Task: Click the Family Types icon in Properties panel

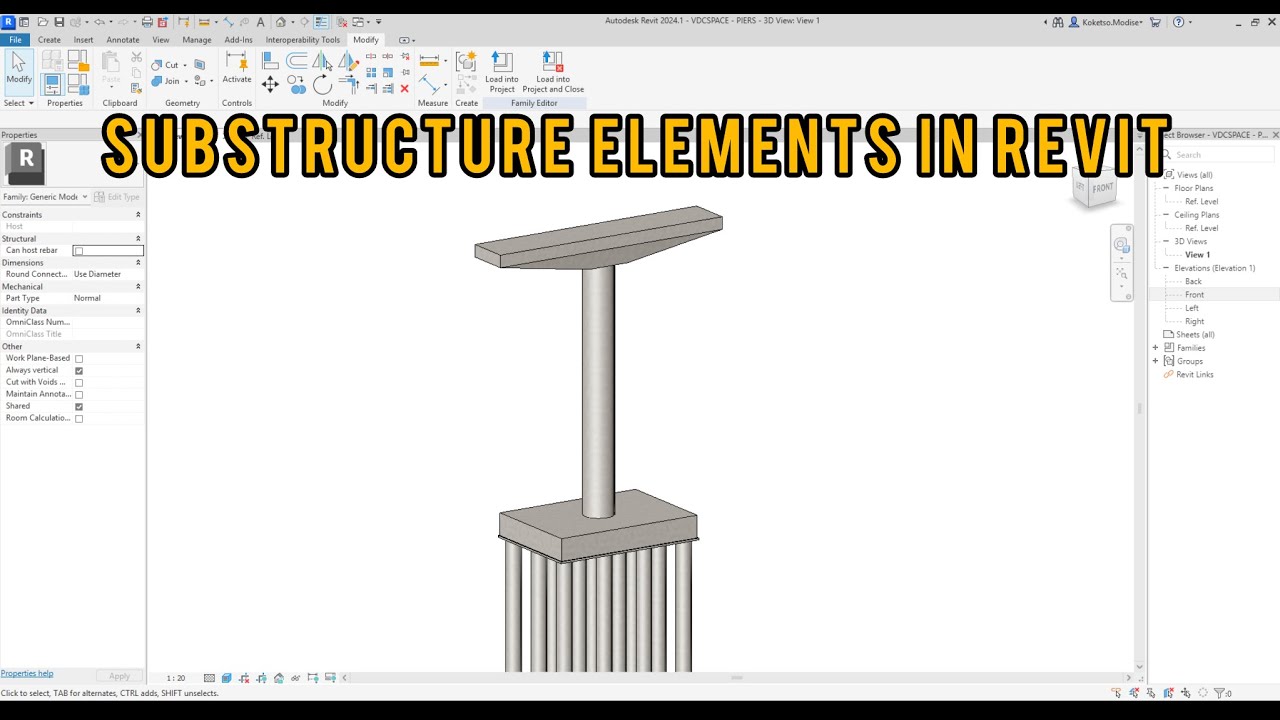Action: tap(77, 85)
